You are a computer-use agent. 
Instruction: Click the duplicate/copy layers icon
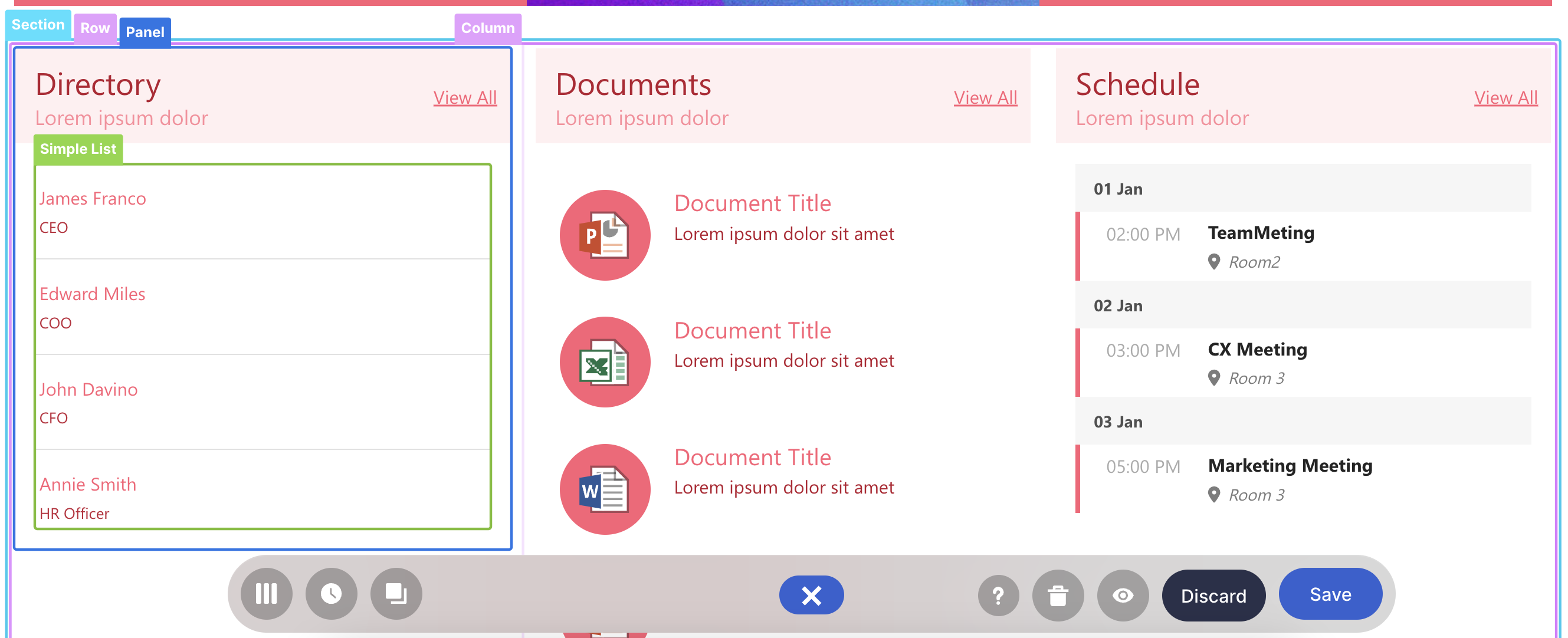click(396, 594)
